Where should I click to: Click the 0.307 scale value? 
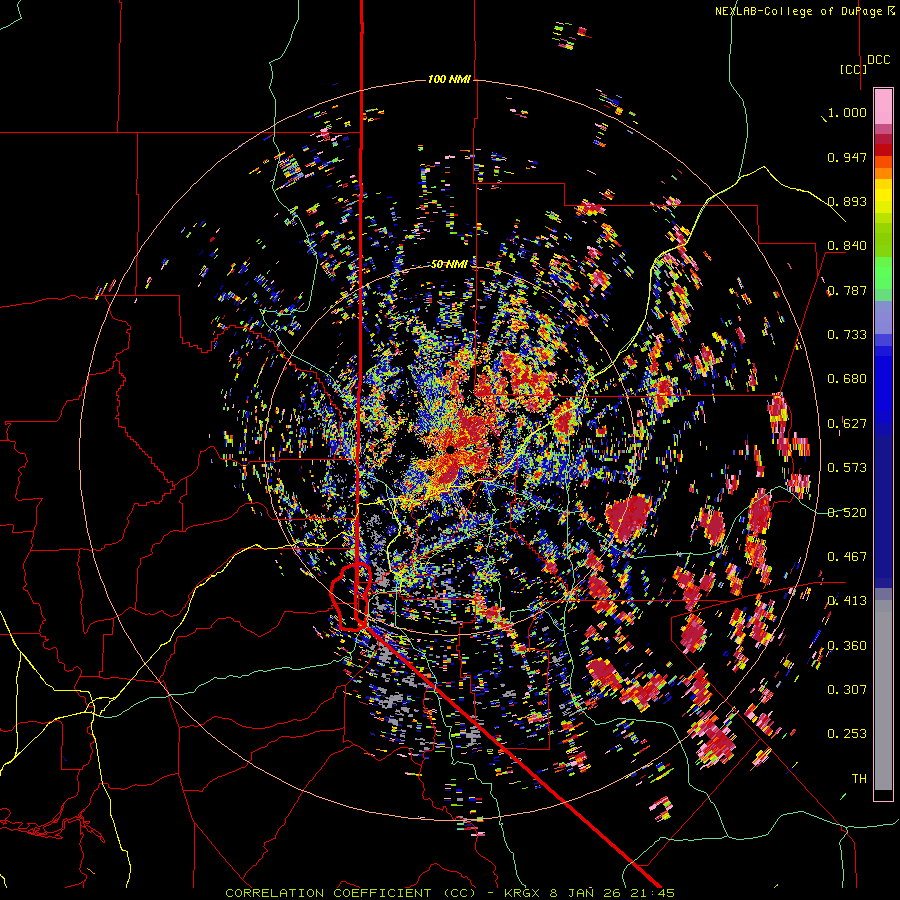(847, 690)
